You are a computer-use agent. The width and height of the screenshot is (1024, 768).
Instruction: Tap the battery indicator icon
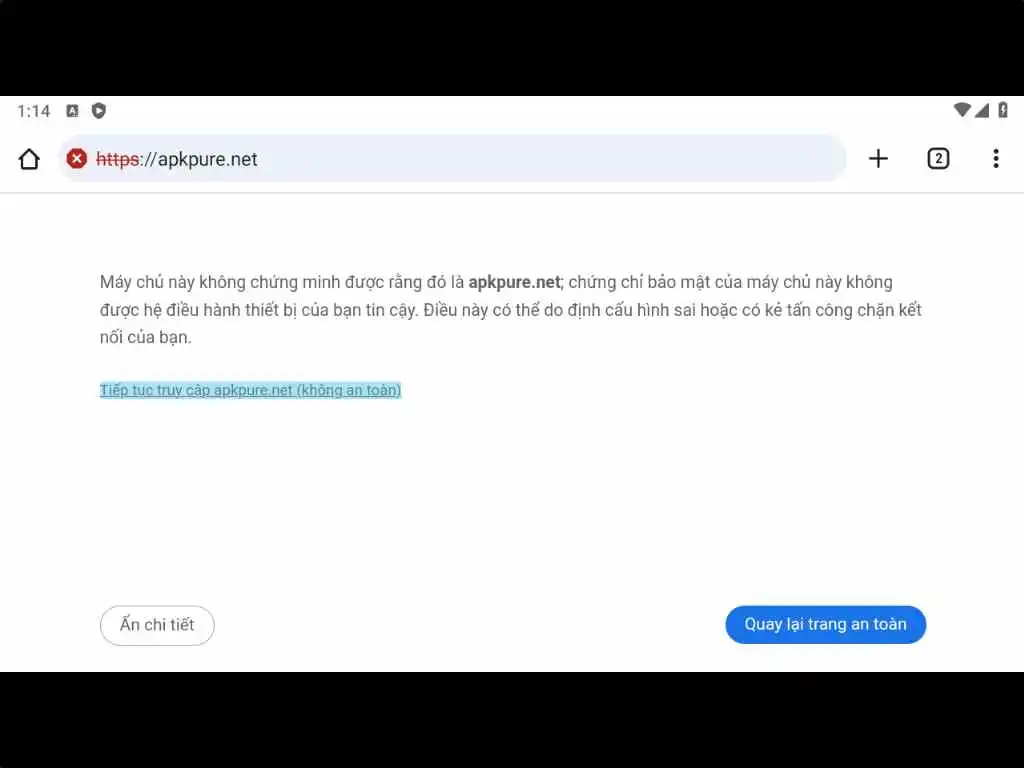(x=1003, y=110)
